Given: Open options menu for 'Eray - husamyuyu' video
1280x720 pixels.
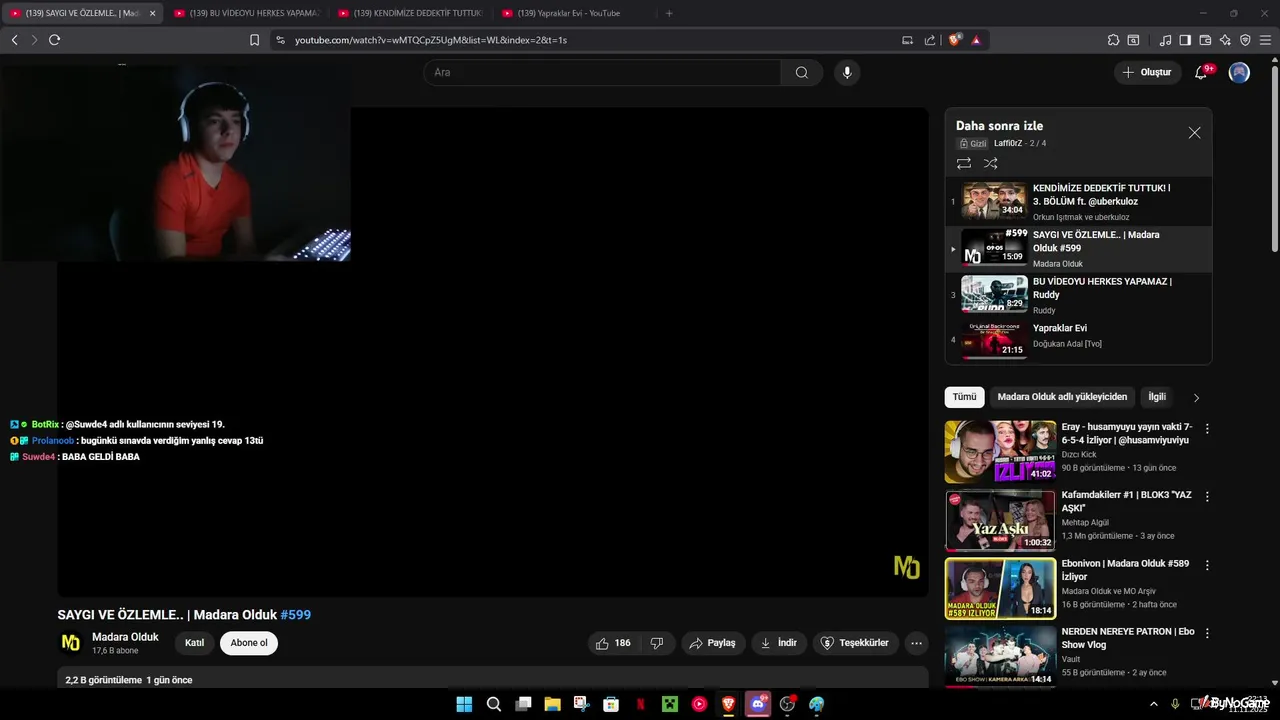Looking at the screenshot, I should (x=1207, y=428).
